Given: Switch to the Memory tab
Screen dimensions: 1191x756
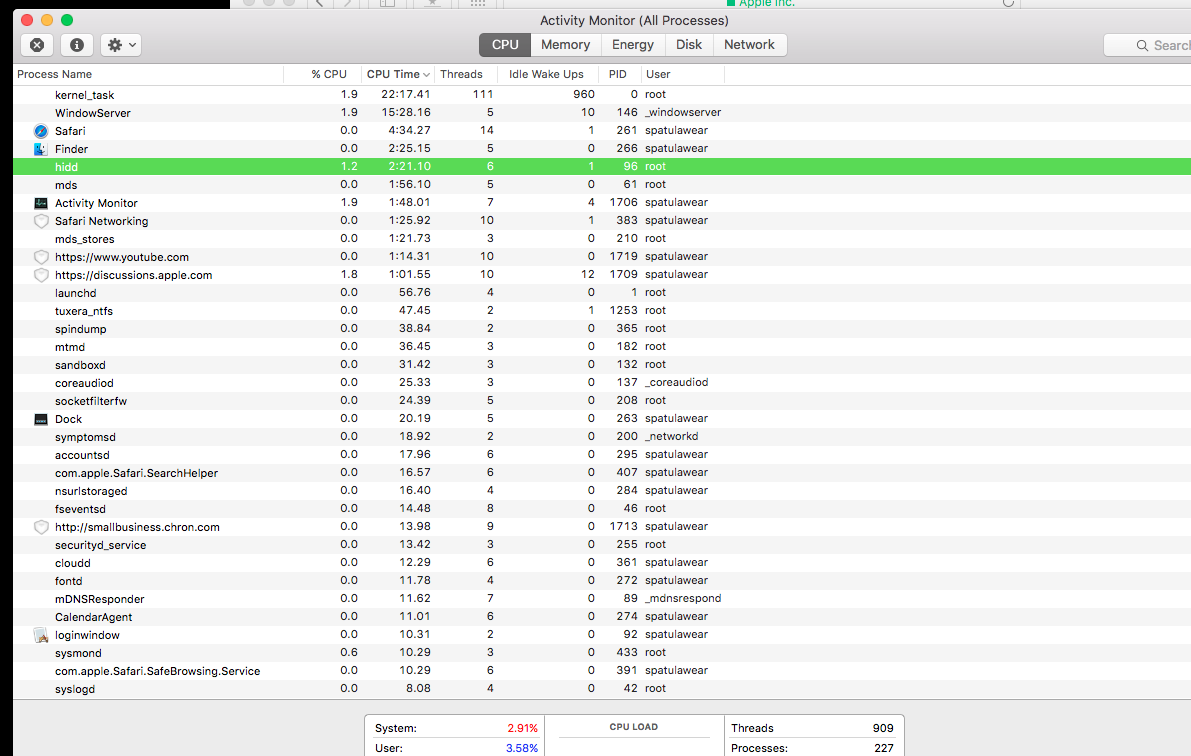Looking at the screenshot, I should point(565,45).
